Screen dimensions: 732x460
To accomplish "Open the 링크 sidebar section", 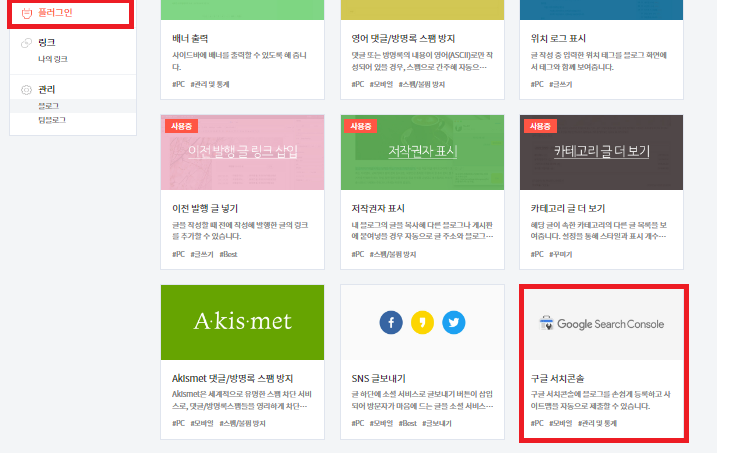I will tap(47, 42).
